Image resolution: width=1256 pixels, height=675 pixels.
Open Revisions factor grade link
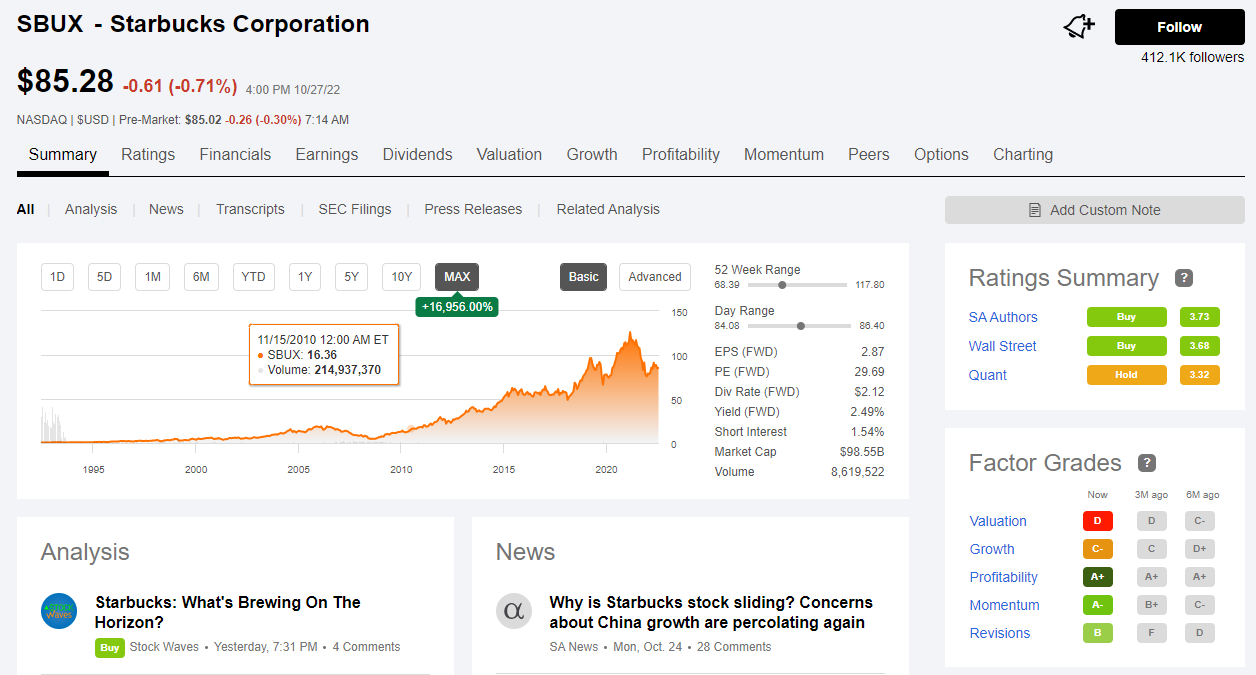tap(1000, 633)
